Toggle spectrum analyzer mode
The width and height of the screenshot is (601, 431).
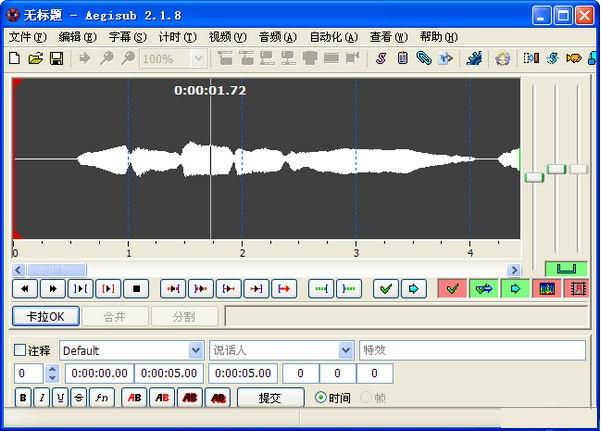click(547, 289)
